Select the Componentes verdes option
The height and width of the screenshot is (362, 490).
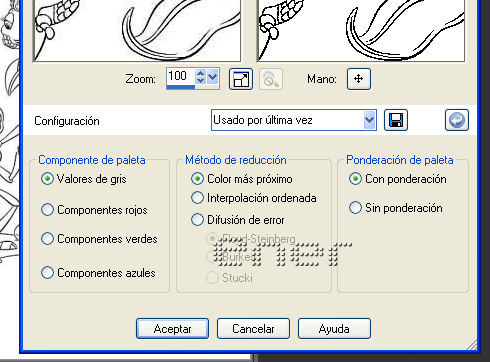pyautogui.click(x=99, y=239)
